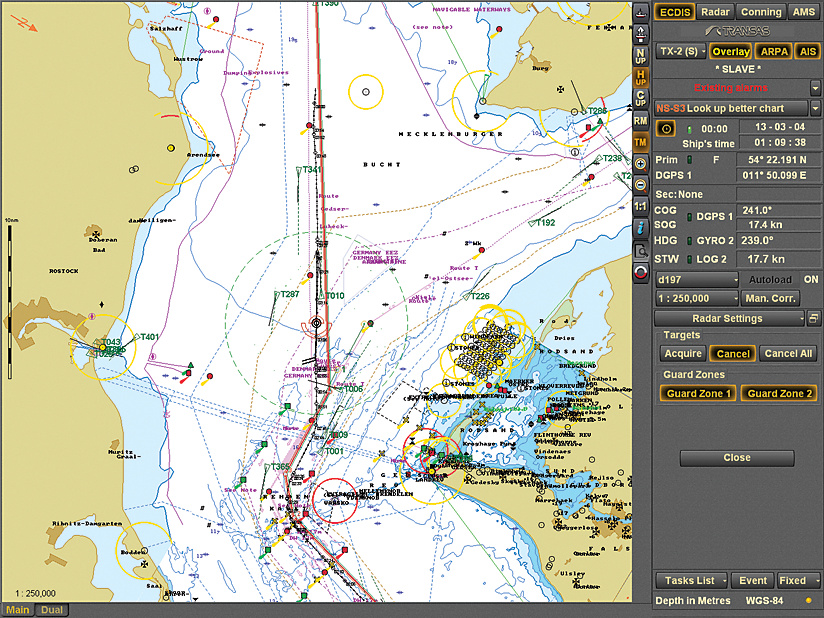The image size is (824, 618).
Task: Open the chart info (i) tool
Action: [x=641, y=228]
